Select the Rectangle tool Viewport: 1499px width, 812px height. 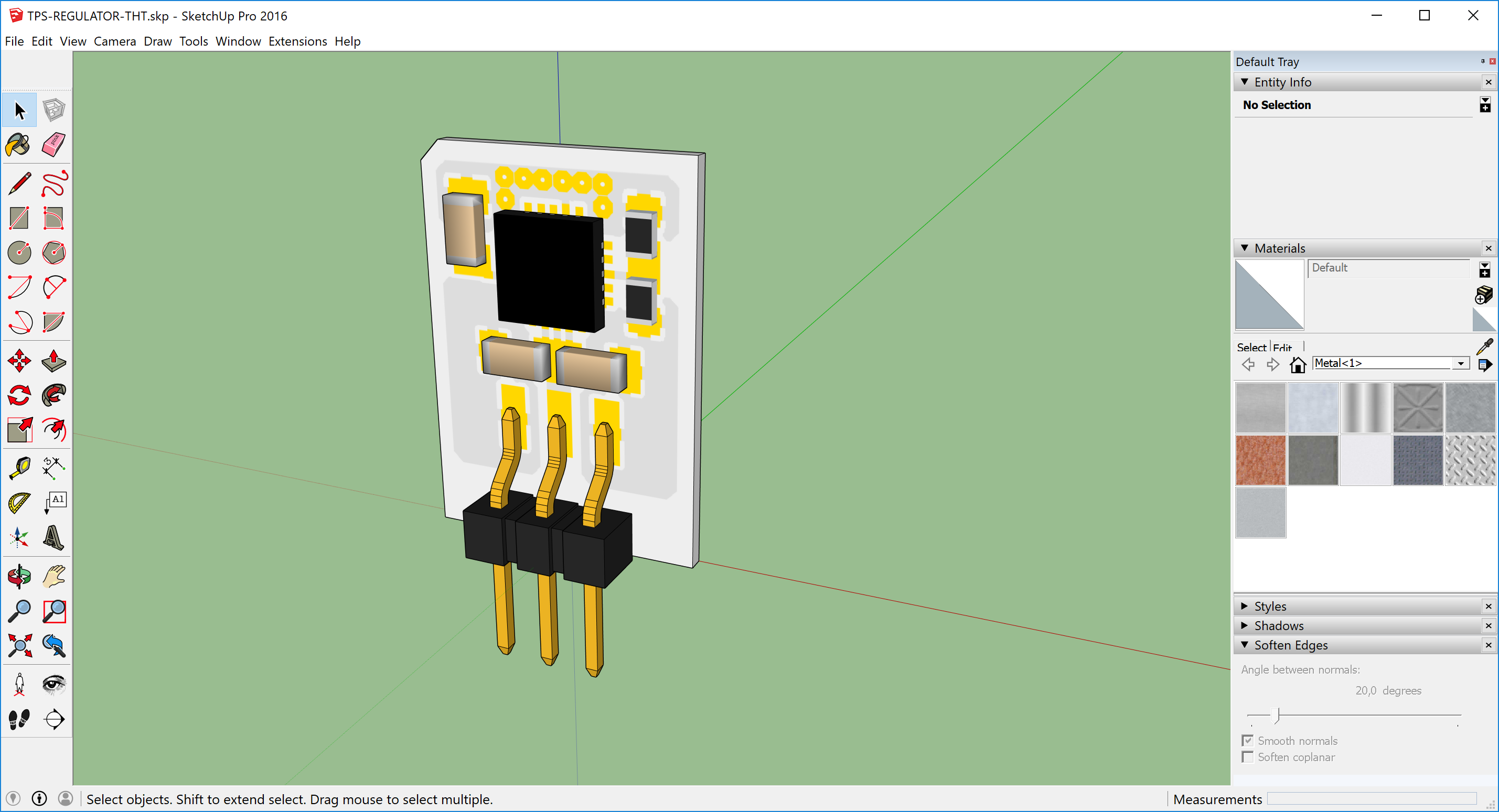[19, 218]
